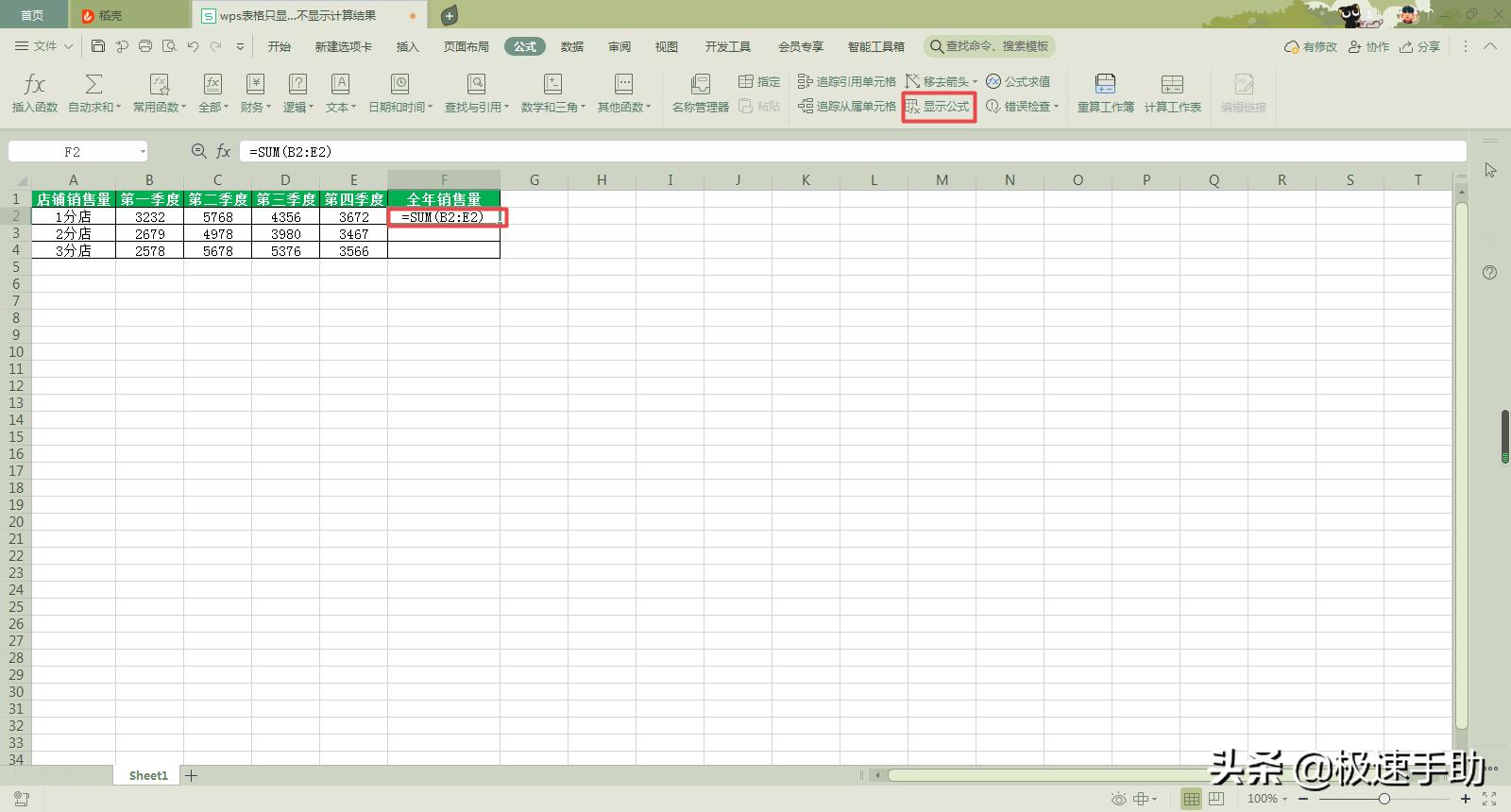Open AutoSum (自动求和) sigma button
Screen dimensions: 1511x812
[93, 93]
